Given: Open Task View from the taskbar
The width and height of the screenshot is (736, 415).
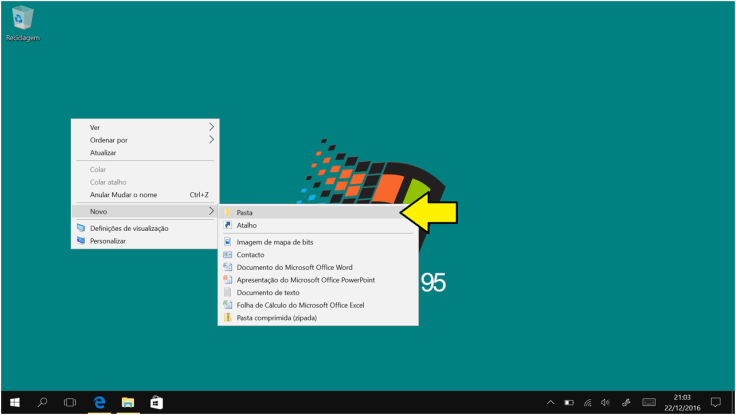Looking at the screenshot, I should click(x=70, y=402).
